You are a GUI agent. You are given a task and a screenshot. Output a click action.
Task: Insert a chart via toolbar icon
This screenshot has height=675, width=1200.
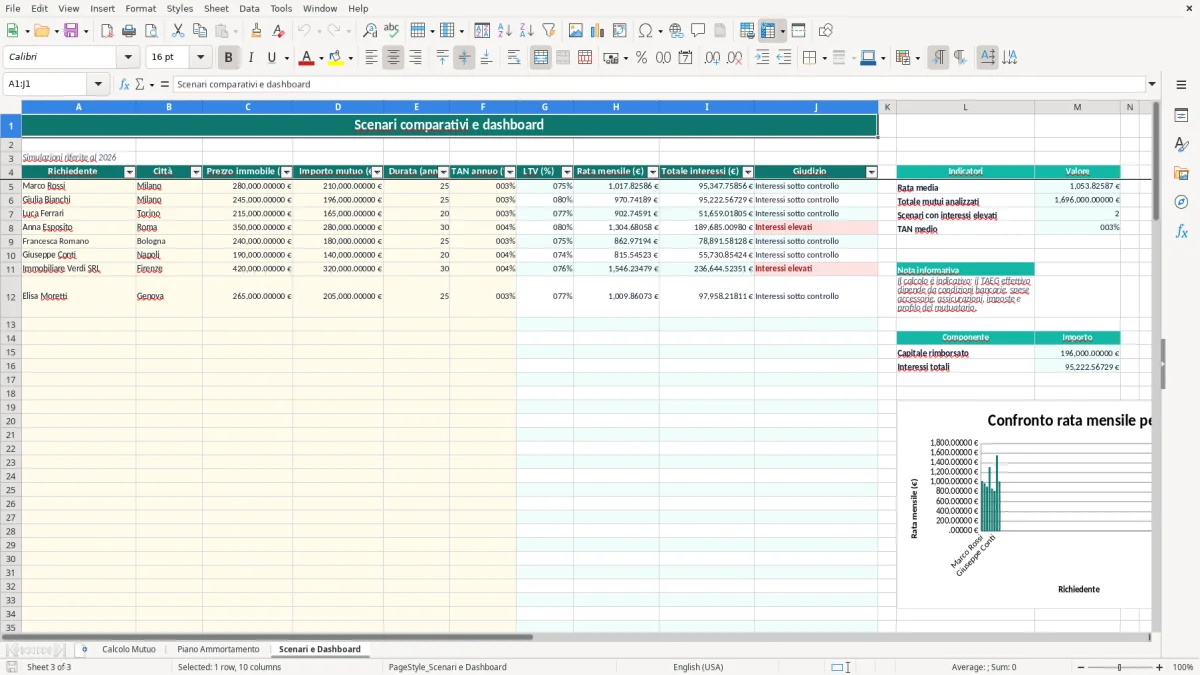(598, 31)
